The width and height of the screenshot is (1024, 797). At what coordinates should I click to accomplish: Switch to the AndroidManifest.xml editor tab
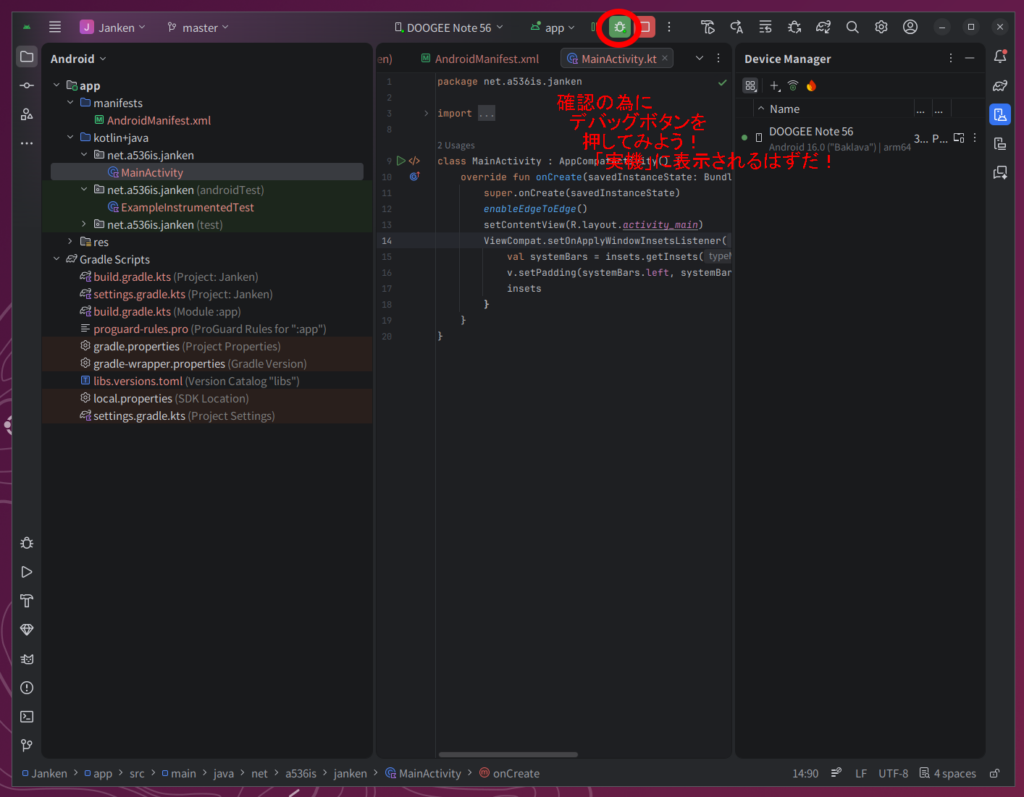pos(479,59)
